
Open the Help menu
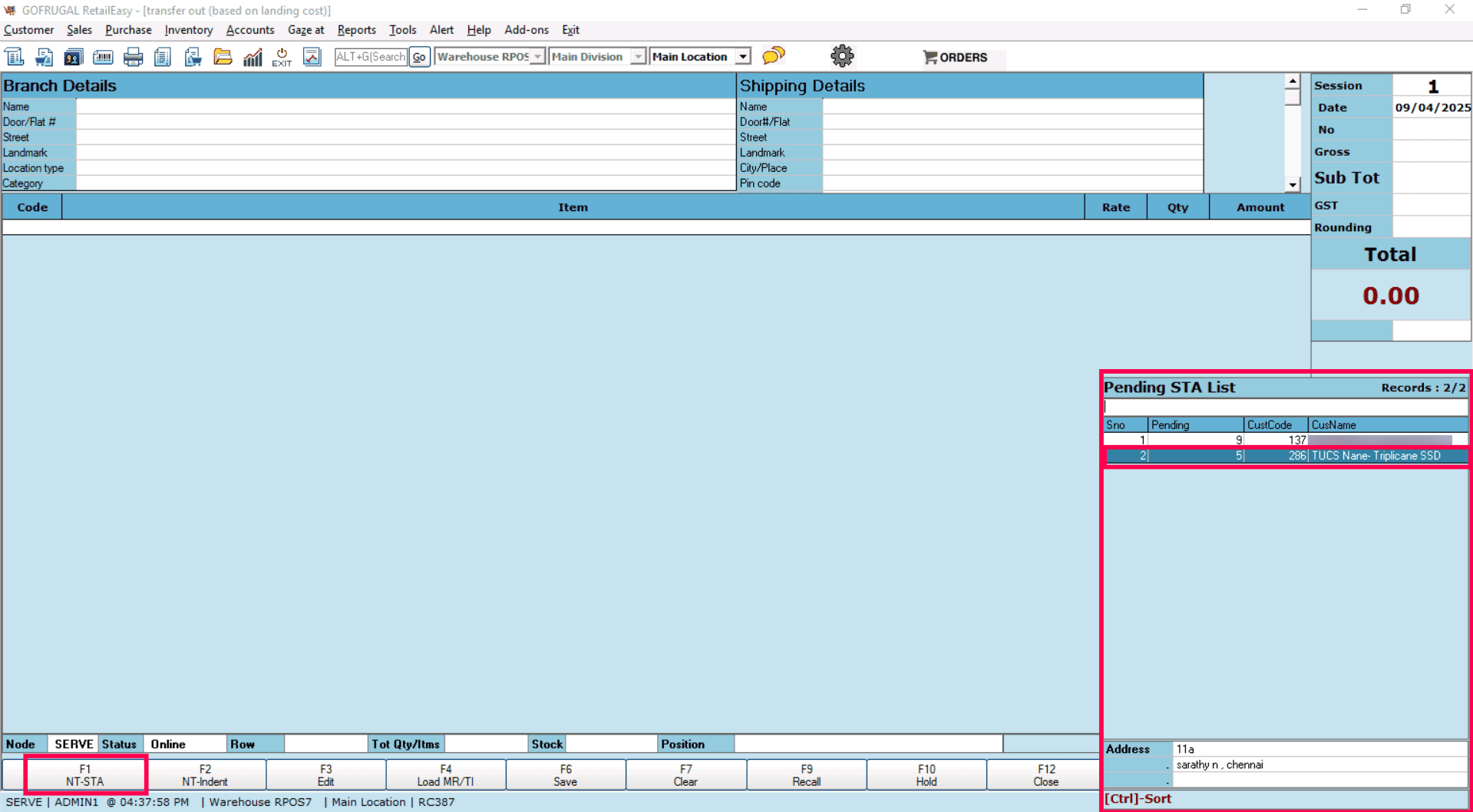(x=478, y=30)
